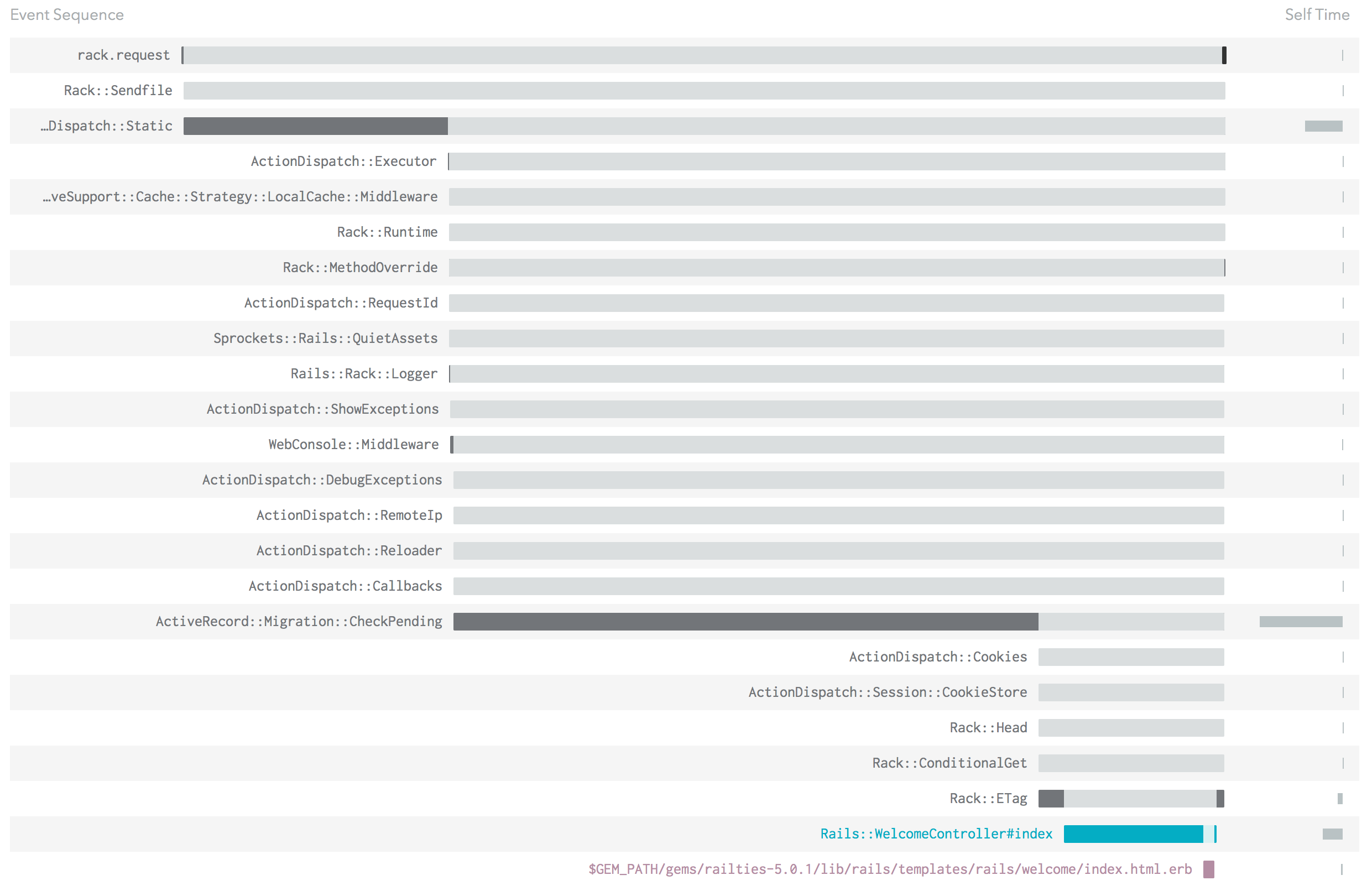Viewport: 1367px width, 896px height.
Task: Click the Rack::Sendfile event label
Action: pos(117,90)
